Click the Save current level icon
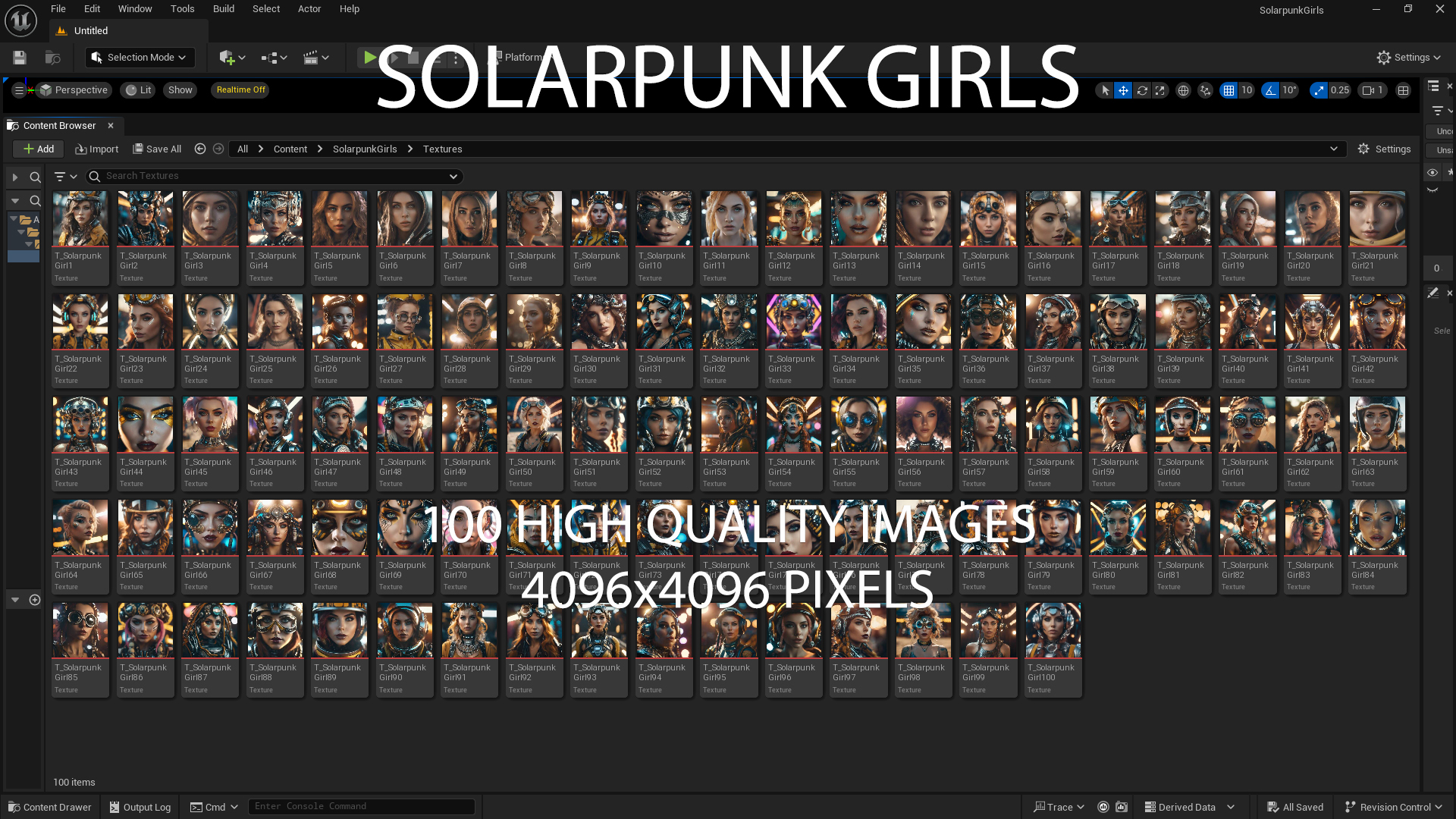Viewport: 1456px width, 819px height. [x=20, y=58]
